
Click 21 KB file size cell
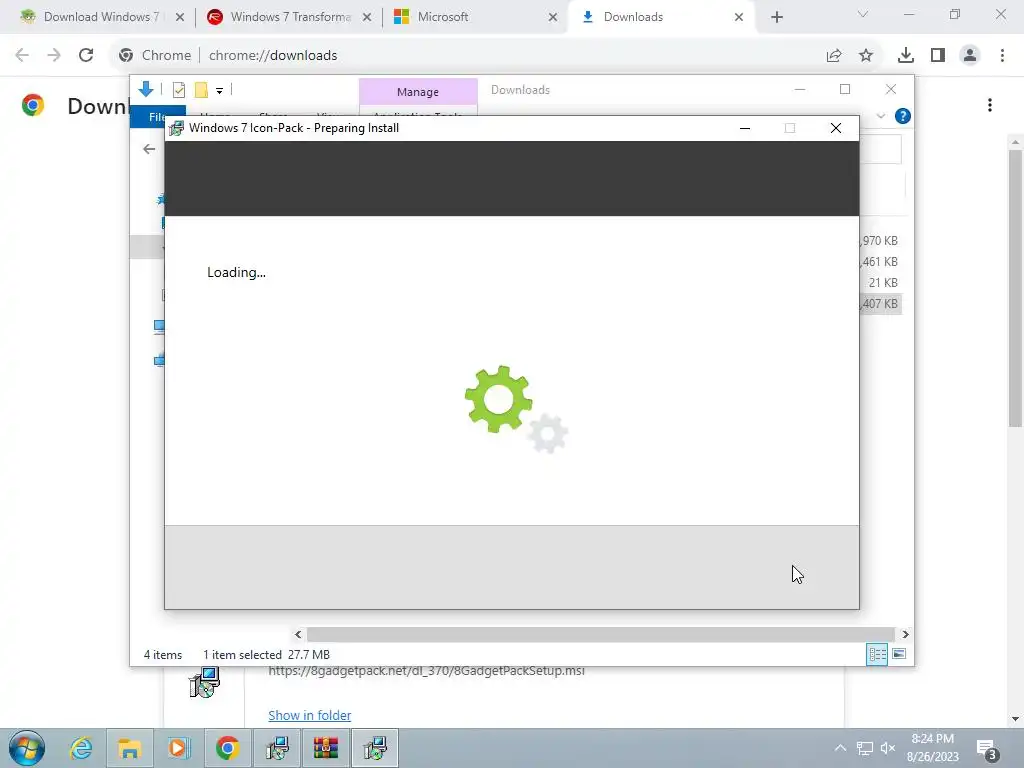tap(883, 283)
